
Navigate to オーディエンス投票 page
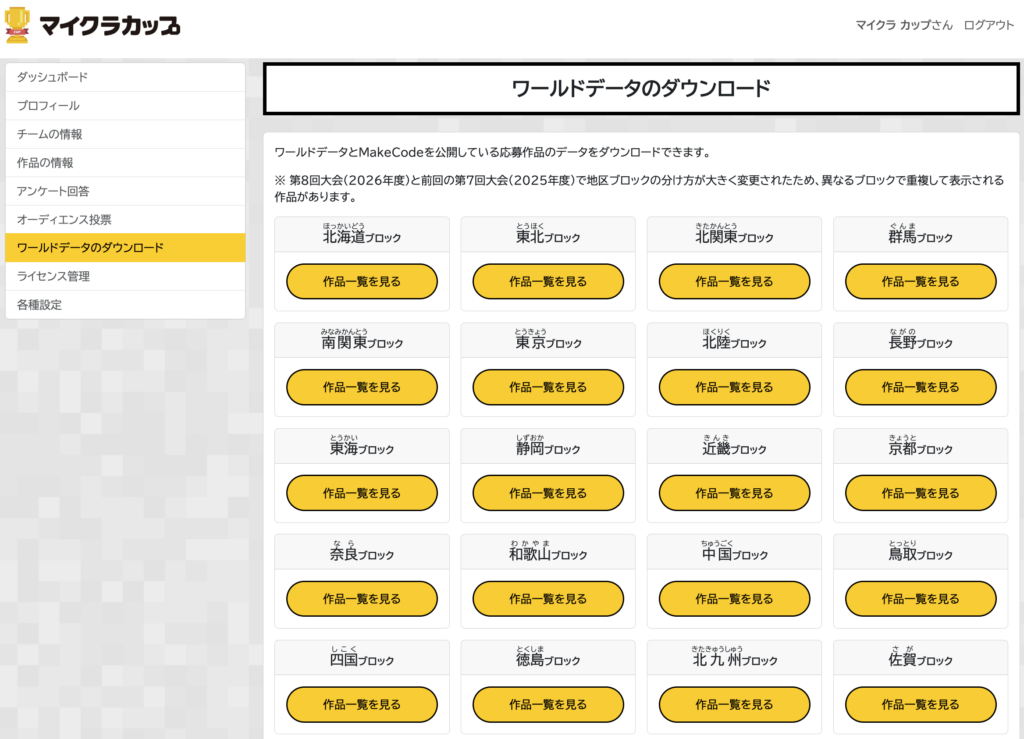tap(125, 219)
